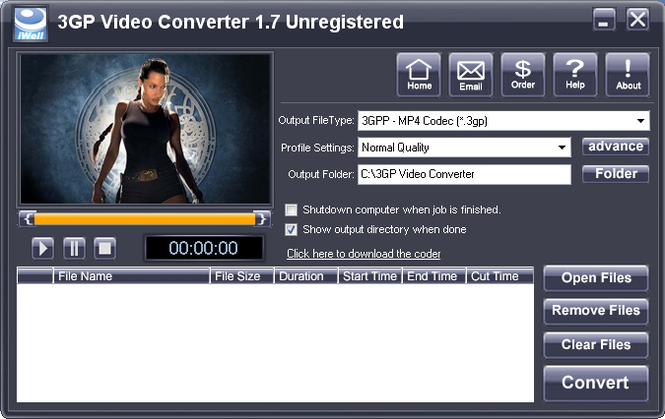Click the video preview thumbnail
The image size is (665, 419).
point(145,128)
